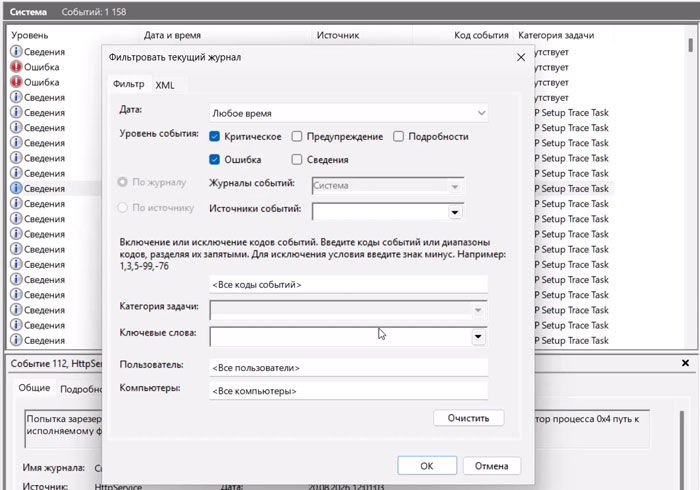Open the Дата dropdown showing Любое время
The height and width of the screenshot is (490, 700).
pos(348,113)
